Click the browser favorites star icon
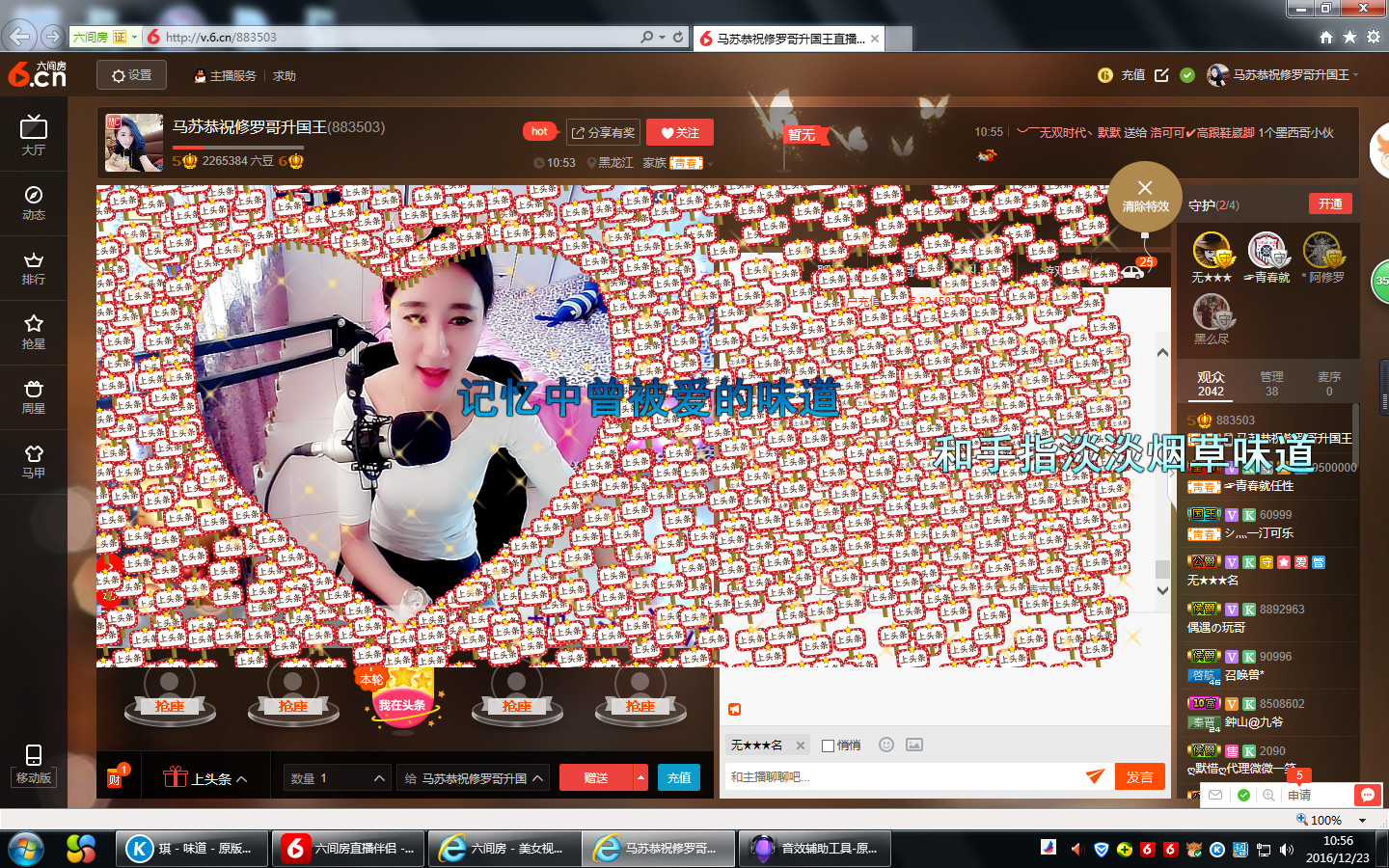The width and height of the screenshot is (1389, 868). pos(1349,37)
